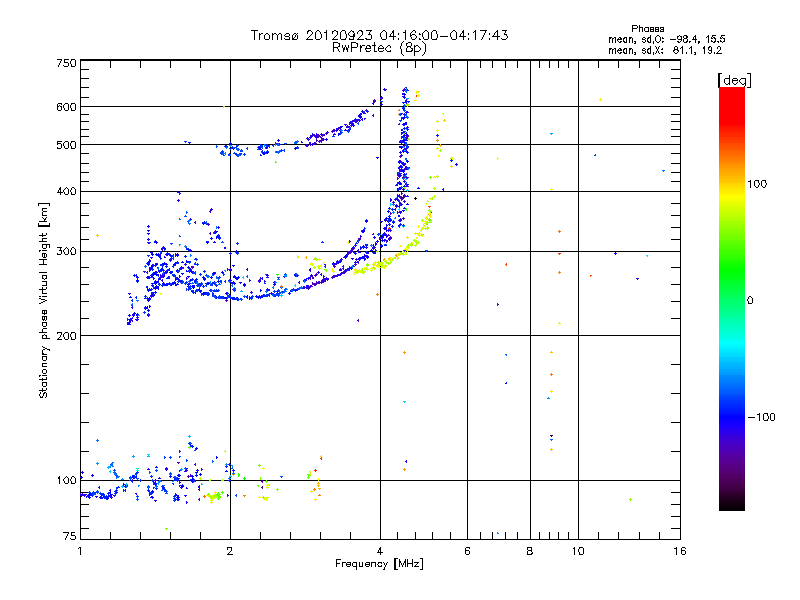Click the 'Frequency [MHz]' axis title

[x=379, y=564]
